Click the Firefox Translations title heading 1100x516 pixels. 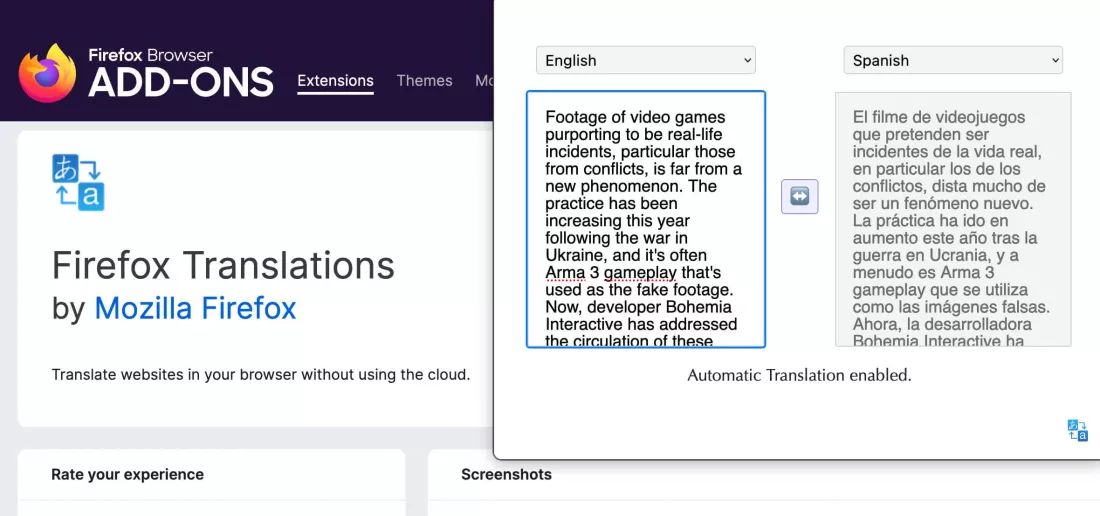click(x=223, y=265)
